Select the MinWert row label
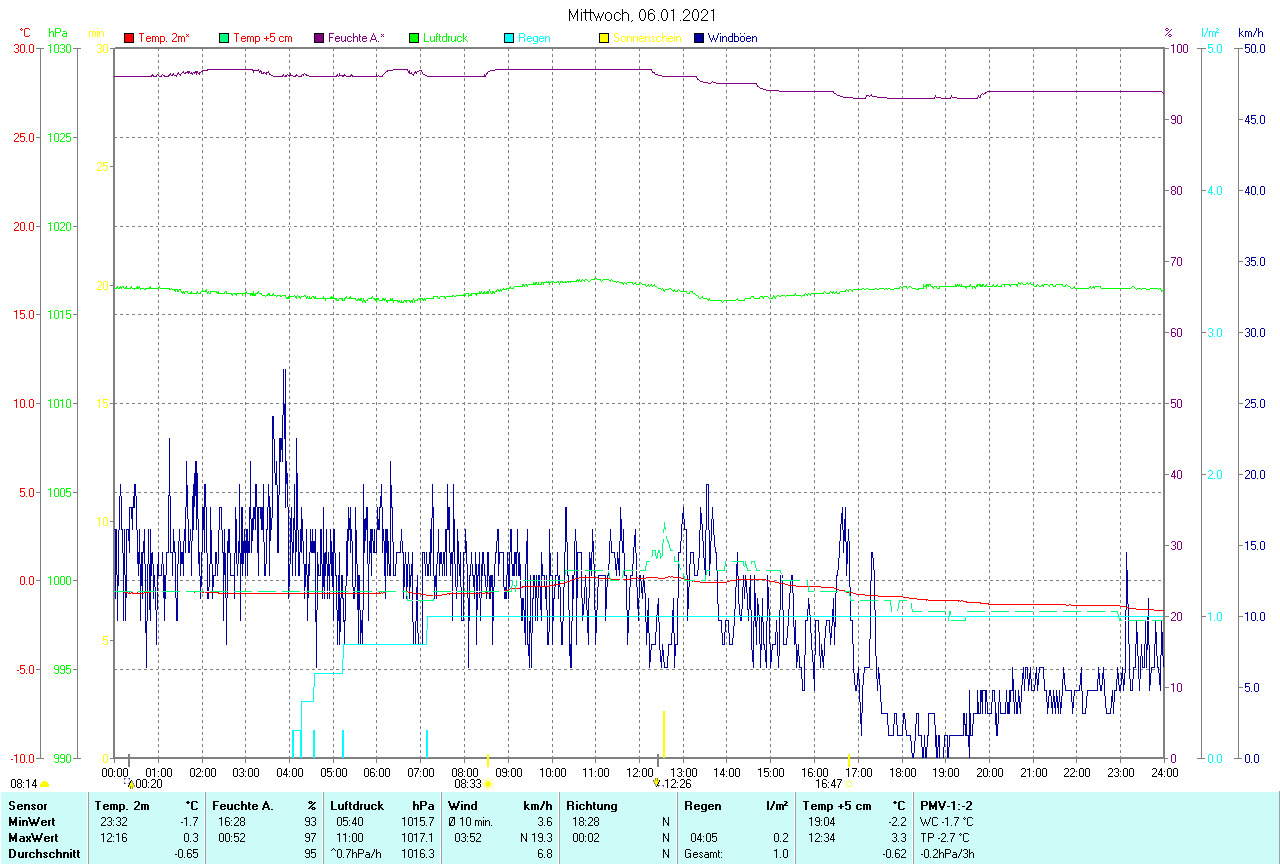 (31, 822)
